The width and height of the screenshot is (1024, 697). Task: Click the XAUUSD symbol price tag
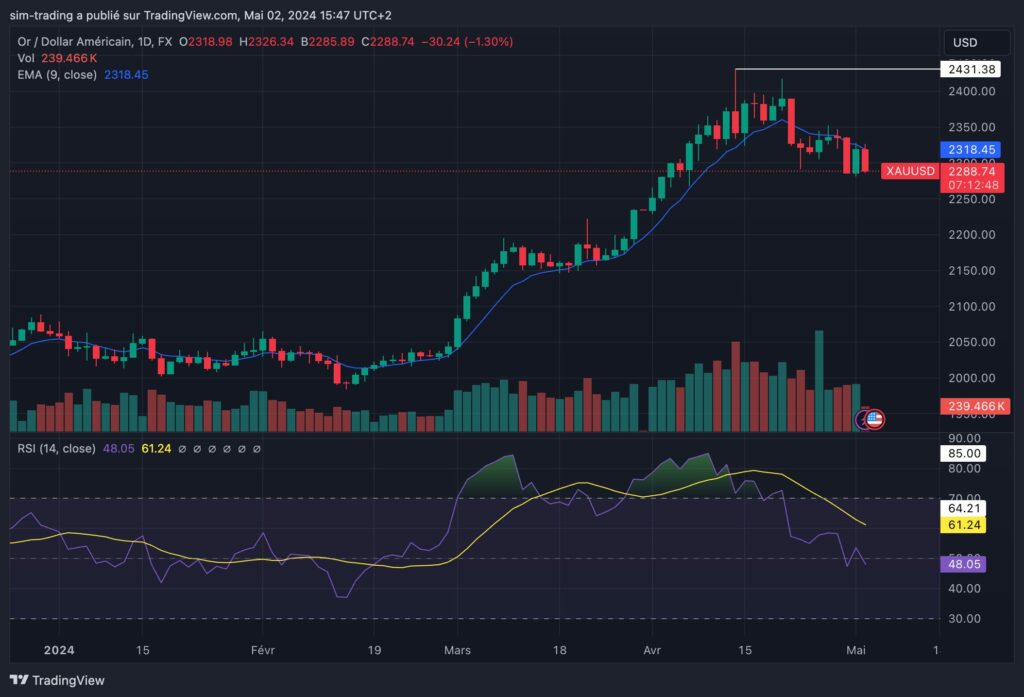pos(909,172)
